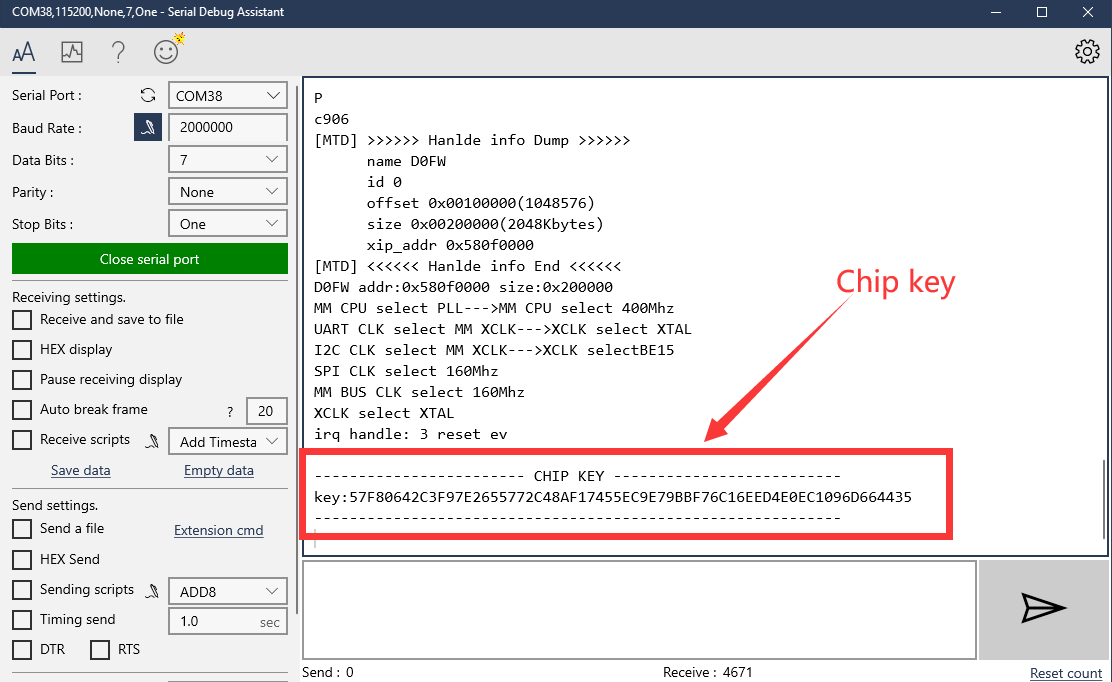
Task: Enable Receive and save to file
Action: pyautogui.click(x=22, y=320)
